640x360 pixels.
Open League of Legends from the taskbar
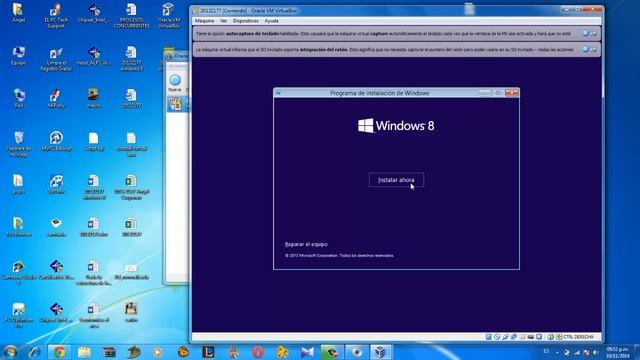click(208, 352)
